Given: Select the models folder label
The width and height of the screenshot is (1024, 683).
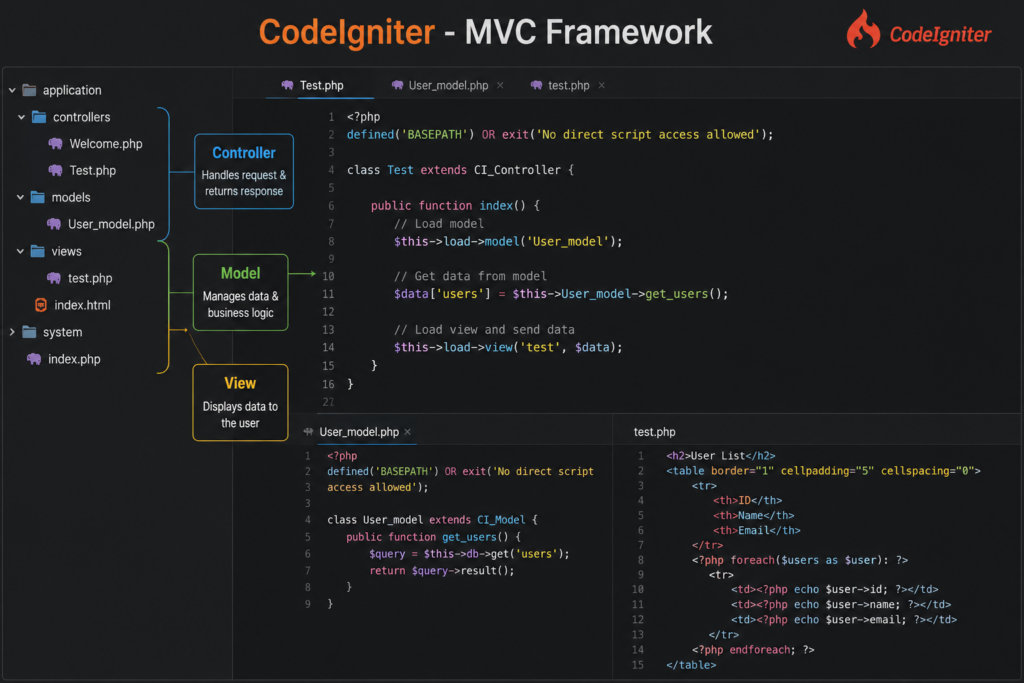Looking at the screenshot, I should (x=71, y=197).
